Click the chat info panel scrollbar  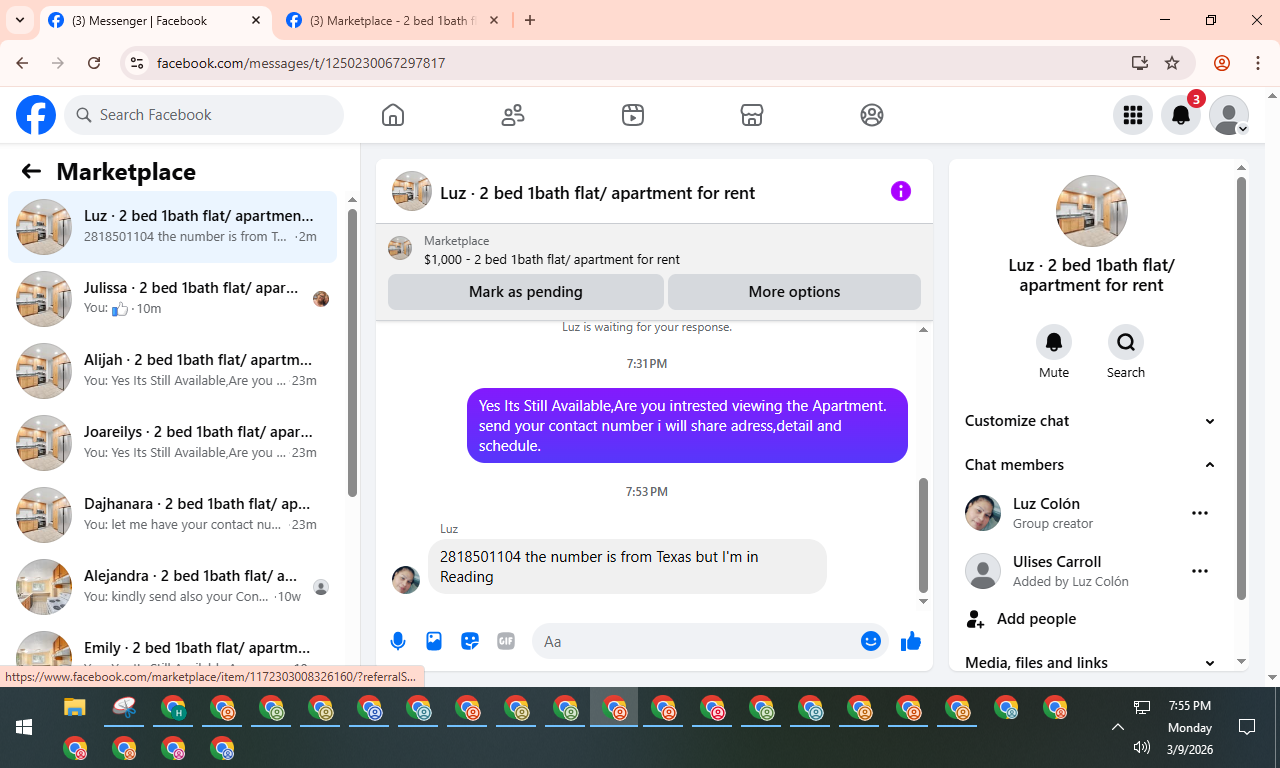pos(1241,388)
